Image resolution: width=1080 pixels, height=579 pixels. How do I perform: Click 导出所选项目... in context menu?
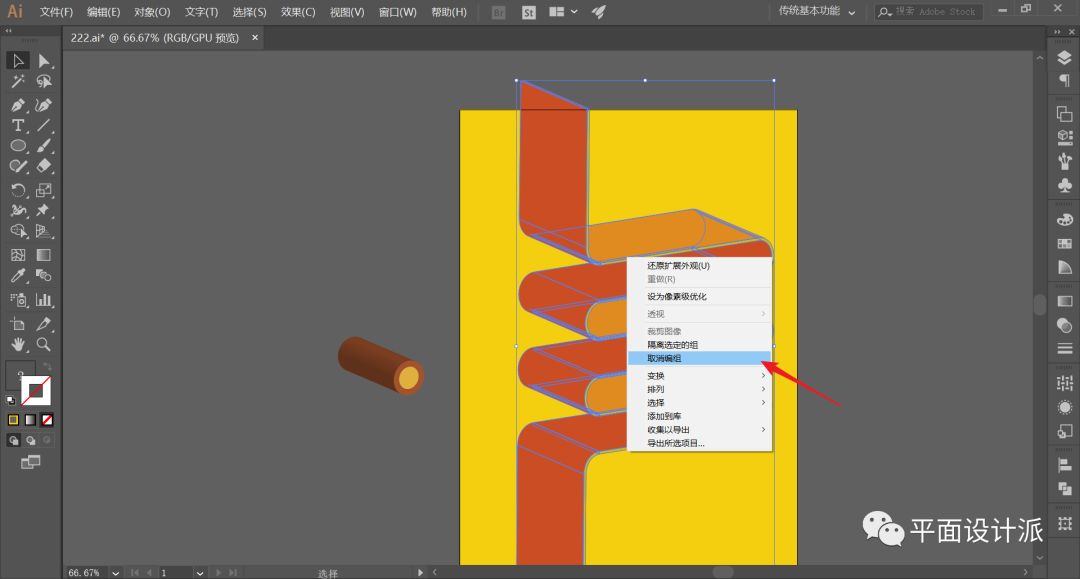click(676, 443)
